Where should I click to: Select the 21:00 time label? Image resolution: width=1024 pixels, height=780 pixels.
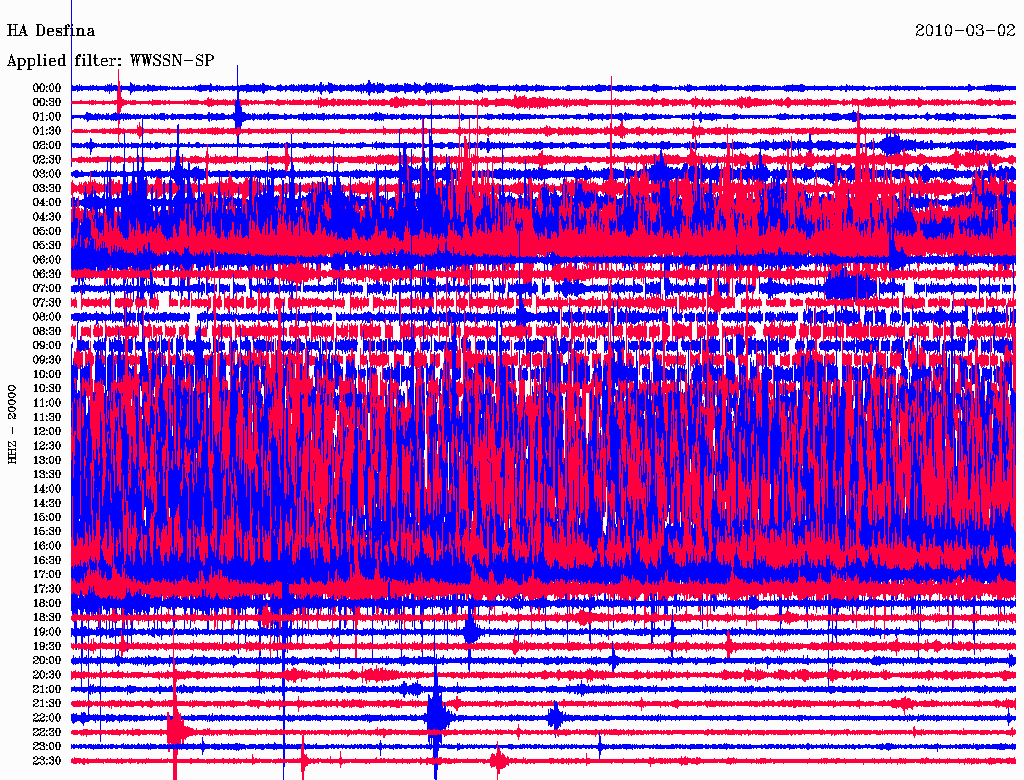point(47,689)
